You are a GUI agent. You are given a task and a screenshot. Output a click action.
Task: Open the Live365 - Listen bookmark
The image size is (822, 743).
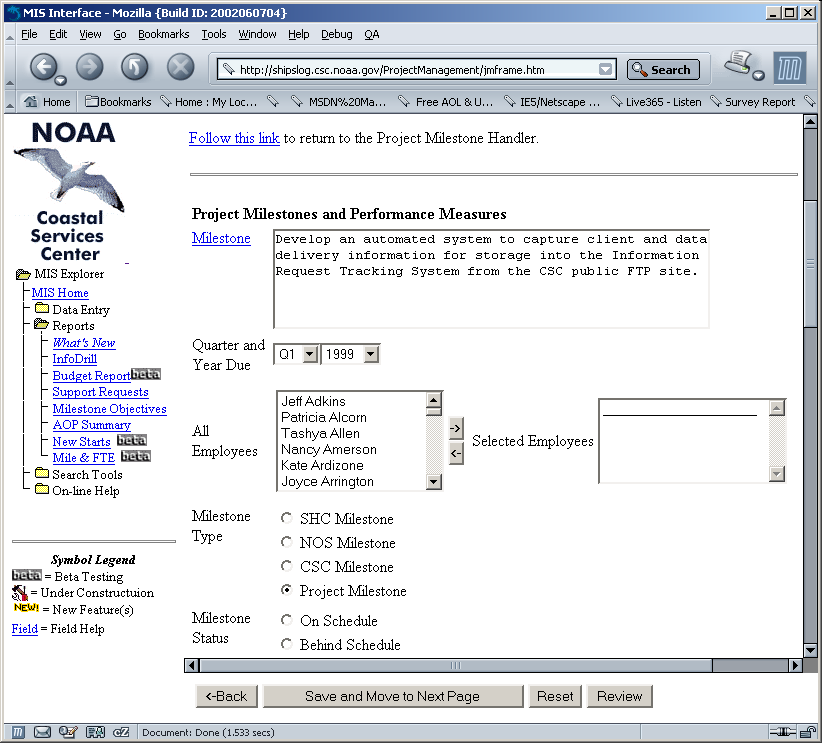point(657,102)
